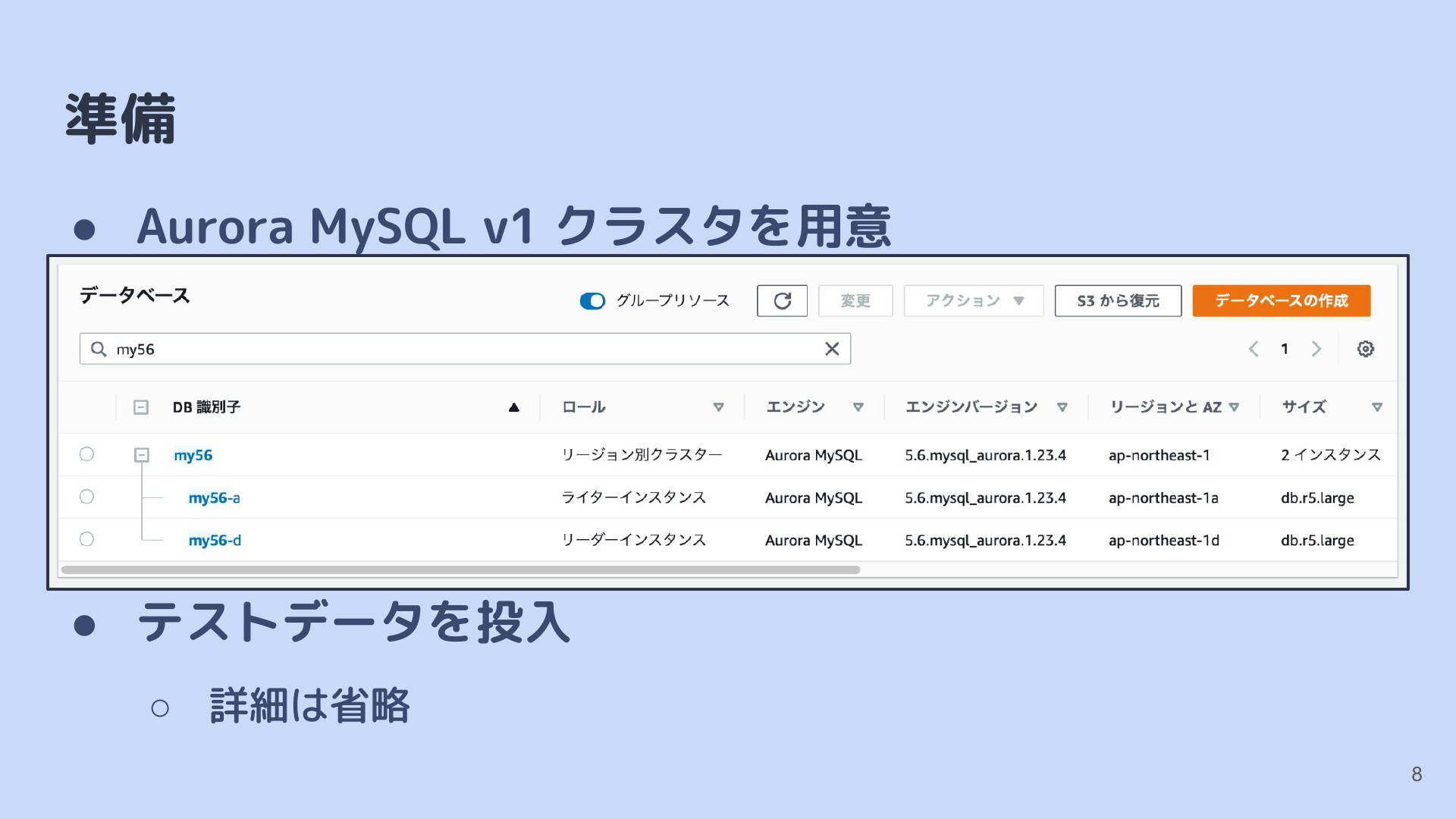Click 2 インスタンス size cell
Viewport: 1456px width, 819px height.
(x=1331, y=454)
